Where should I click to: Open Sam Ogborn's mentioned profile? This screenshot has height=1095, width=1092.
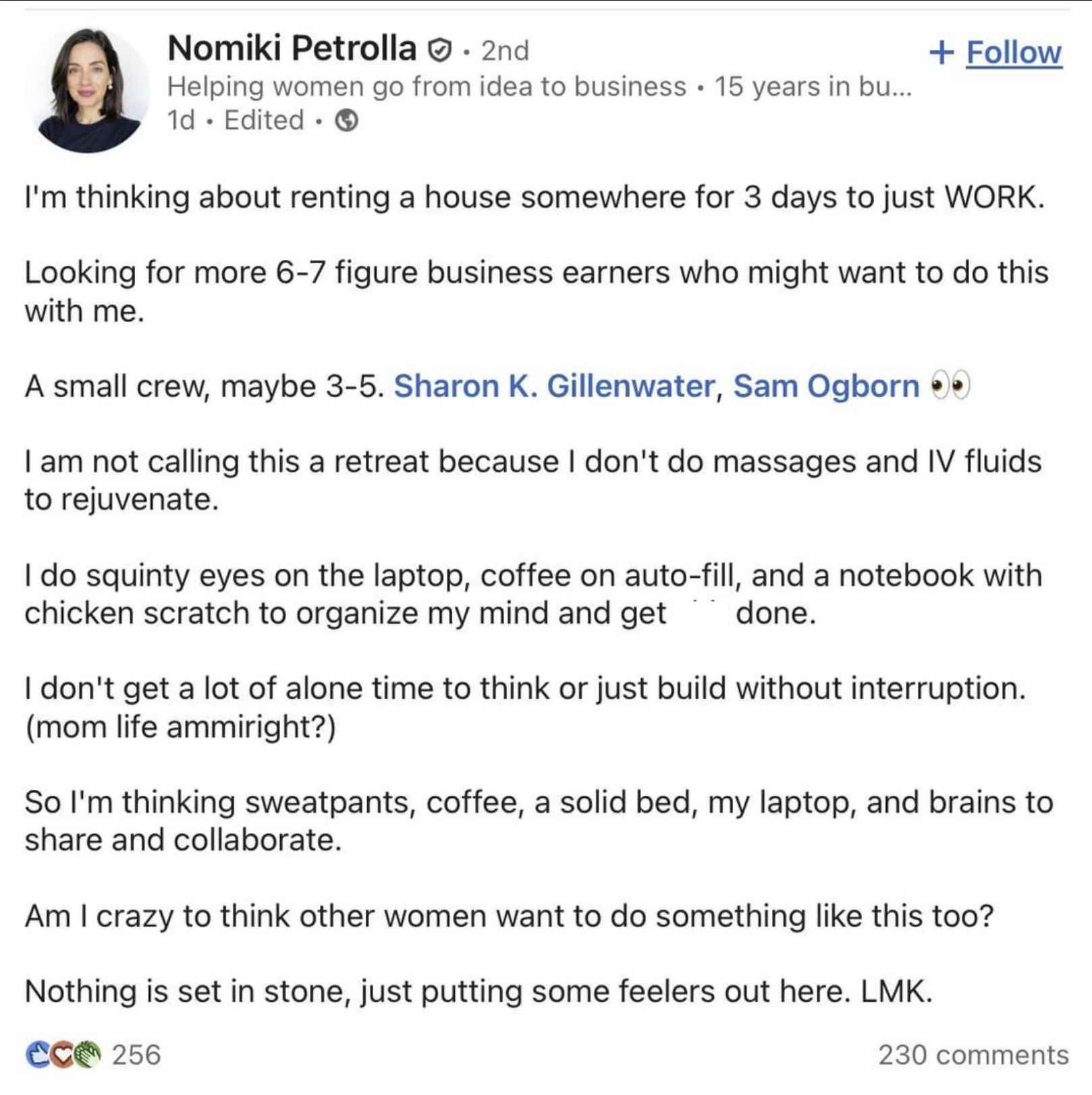[x=826, y=386]
